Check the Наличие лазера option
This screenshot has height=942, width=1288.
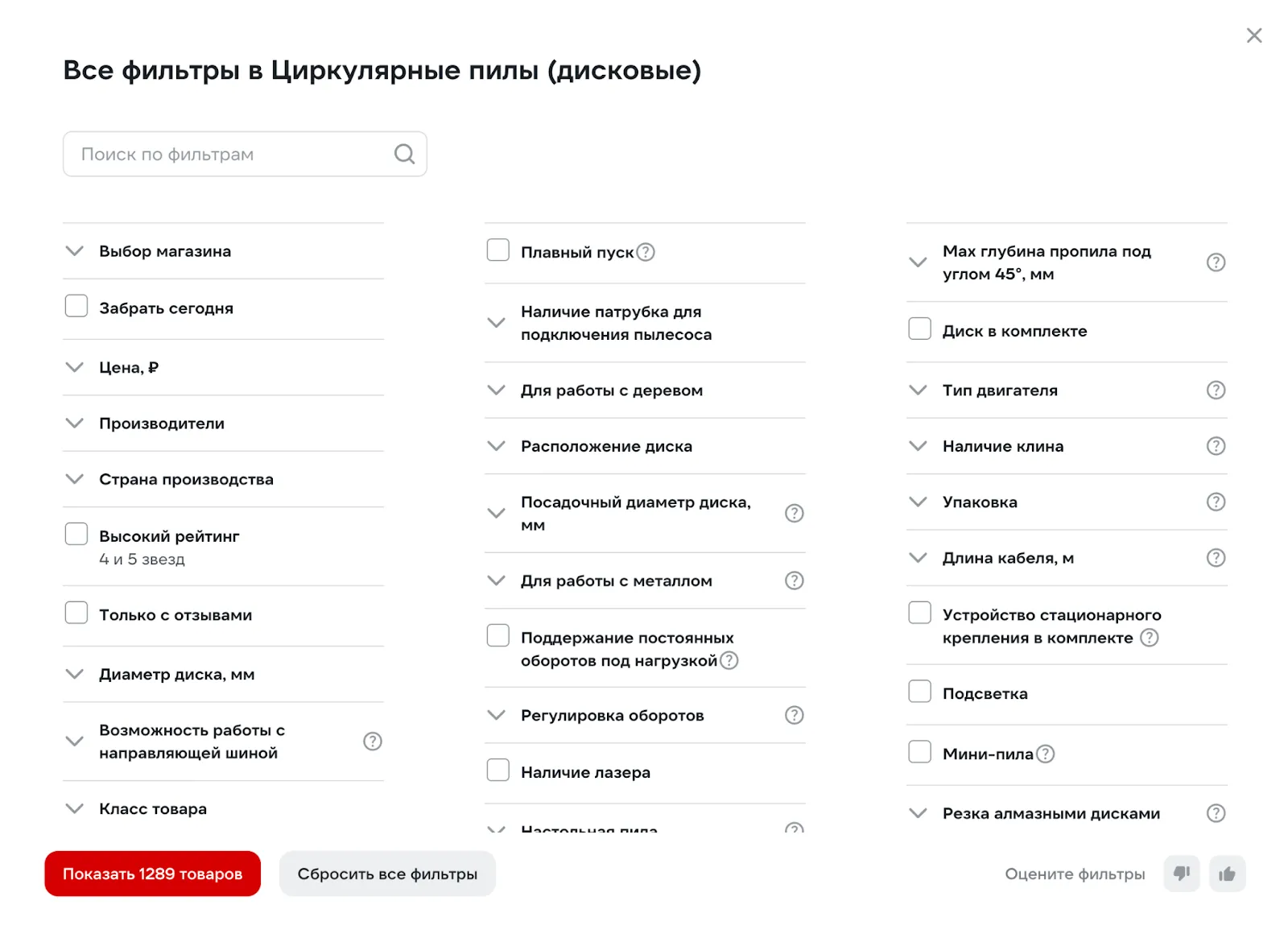[498, 771]
